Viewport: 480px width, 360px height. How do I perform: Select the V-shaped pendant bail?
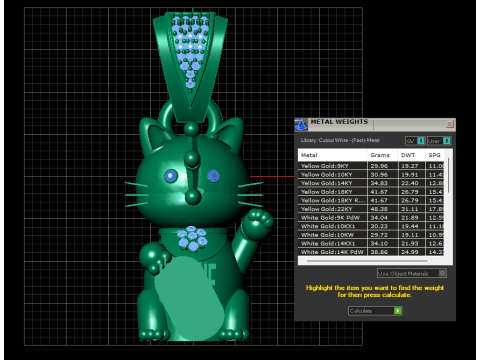(190, 67)
